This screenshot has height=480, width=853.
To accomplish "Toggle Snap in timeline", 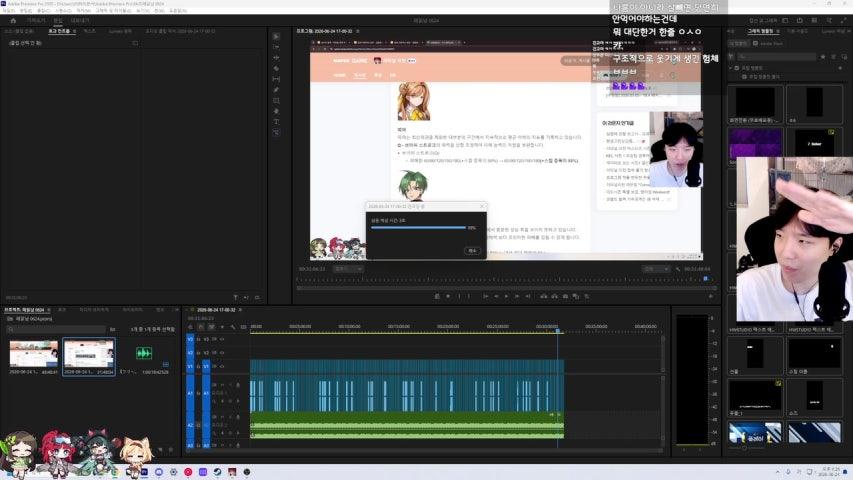I will (201, 327).
